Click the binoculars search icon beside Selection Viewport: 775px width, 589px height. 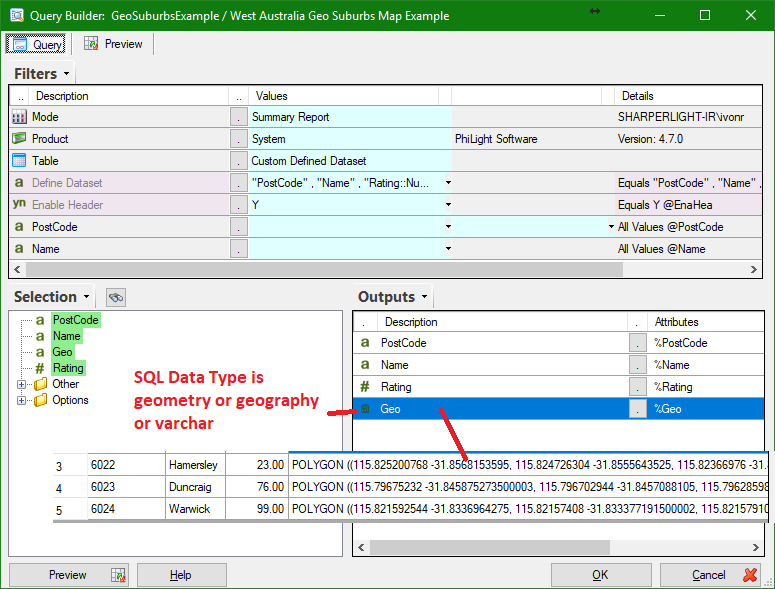click(x=116, y=297)
